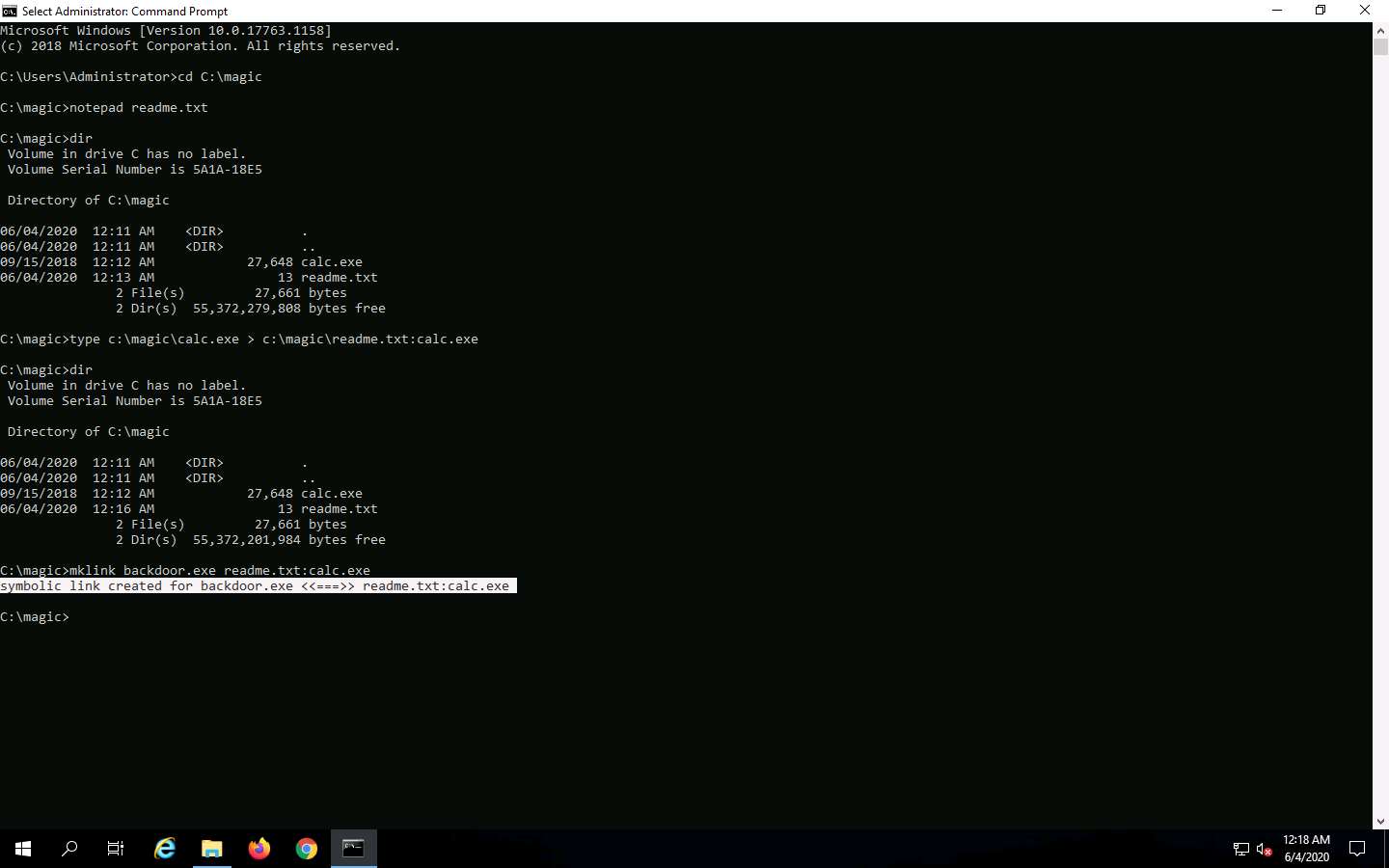Screen dimensions: 1389x868
Task: Launch Google Chrome from taskbar
Action: [307, 849]
